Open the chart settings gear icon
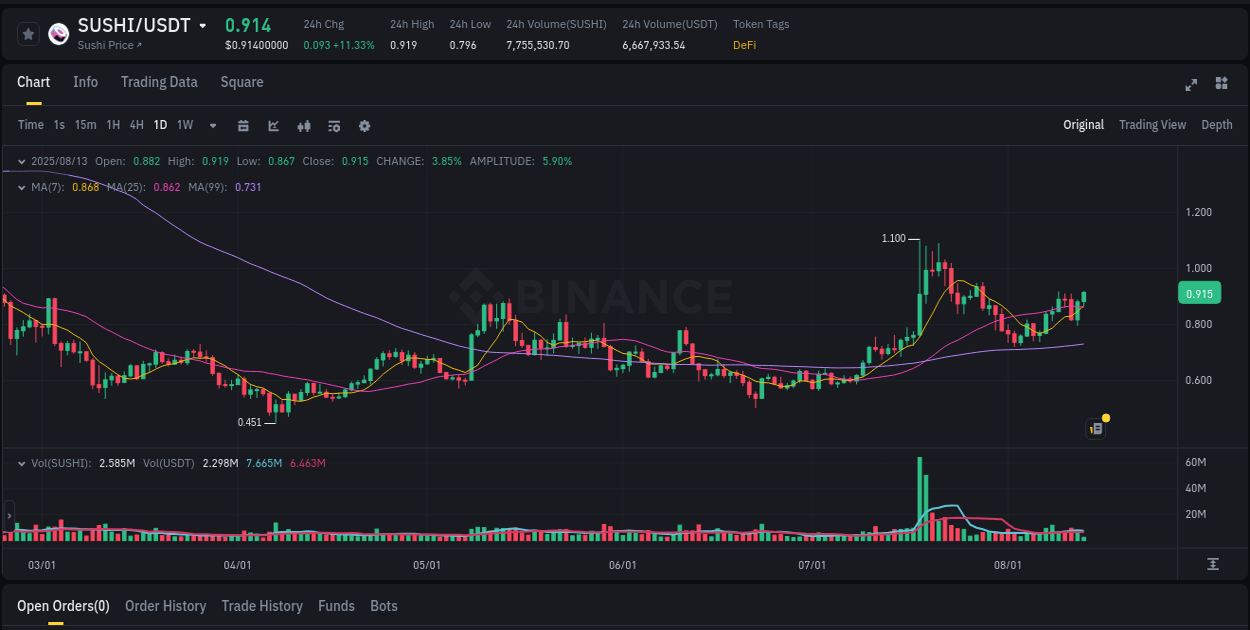The image size is (1250, 630). point(364,125)
